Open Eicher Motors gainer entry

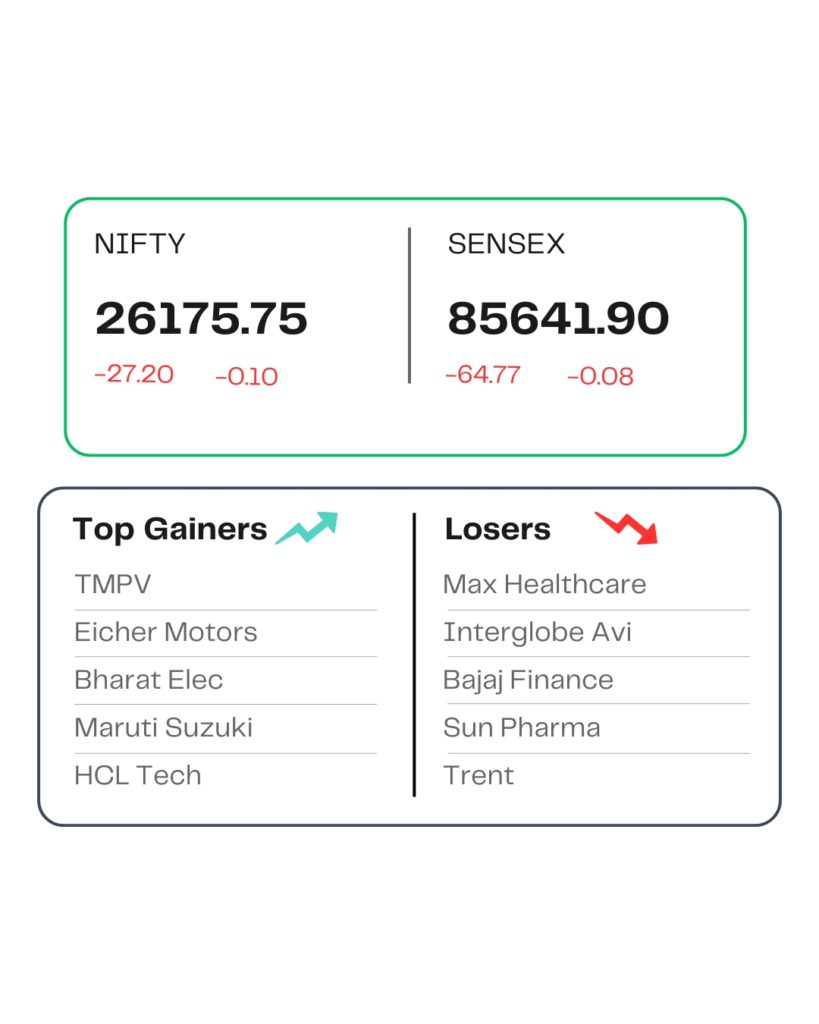tap(166, 632)
